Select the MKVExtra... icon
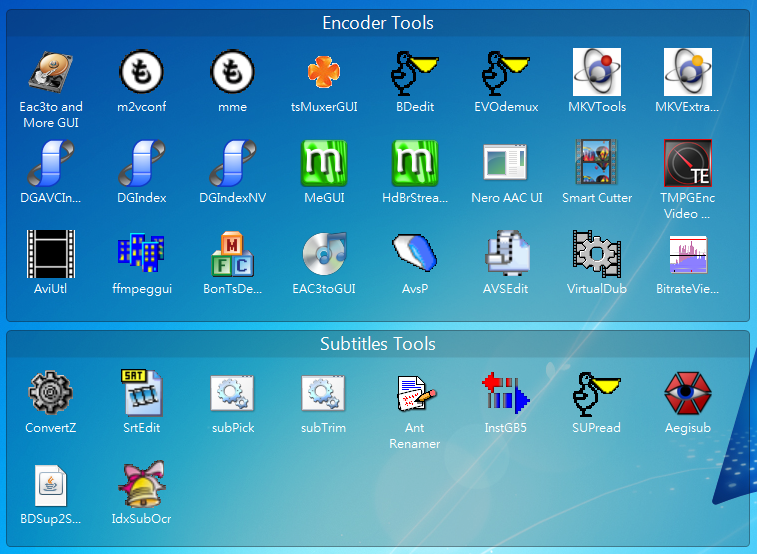The height and width of the screenshot is (554, 757). [x=687, y=72]
